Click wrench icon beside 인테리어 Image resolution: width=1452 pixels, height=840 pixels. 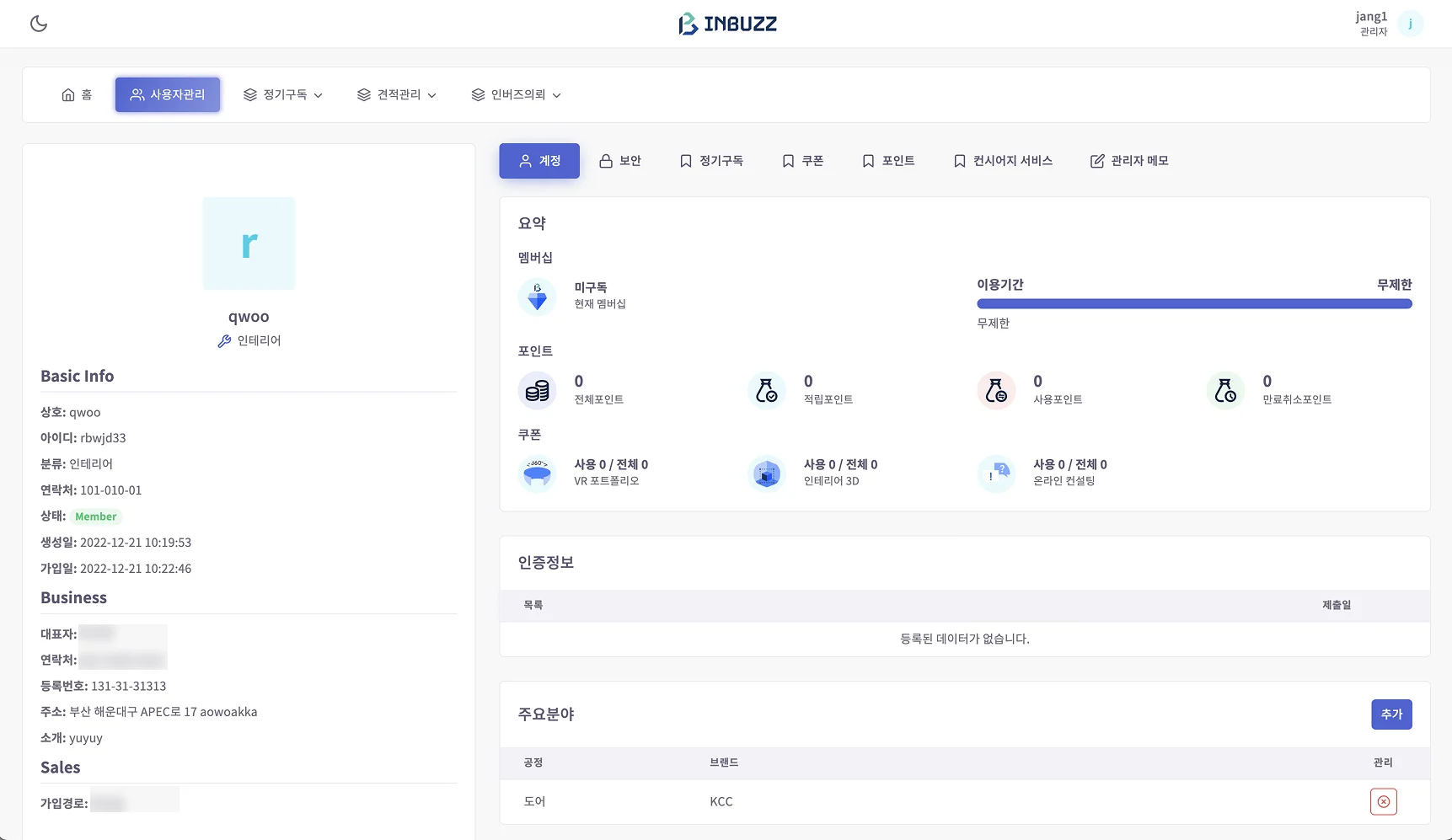[x=224, y=341]
